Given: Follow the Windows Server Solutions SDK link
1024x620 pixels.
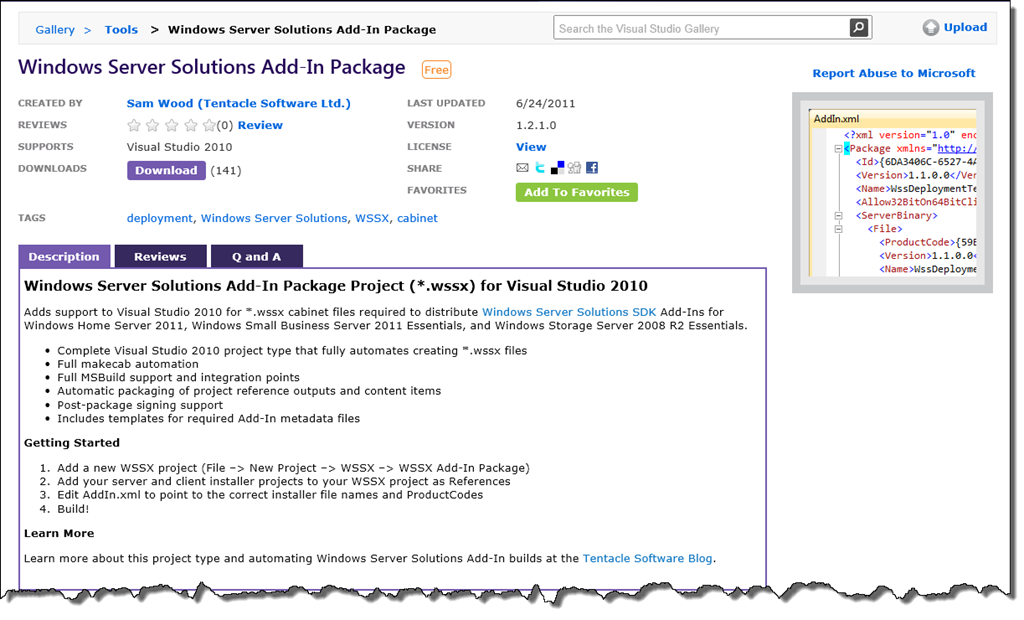Looking at the screenshot, I should click(x=569, y=312).
